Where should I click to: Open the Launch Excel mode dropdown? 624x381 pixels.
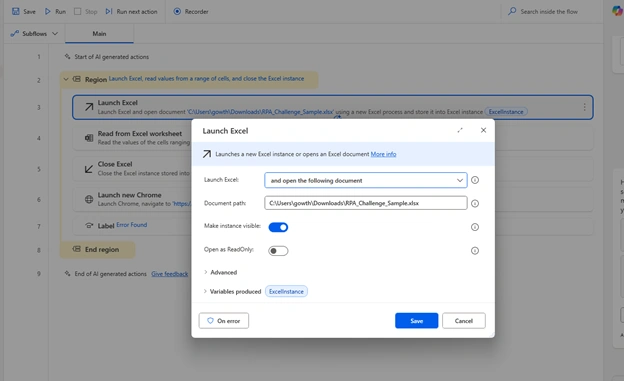point(366,180)
